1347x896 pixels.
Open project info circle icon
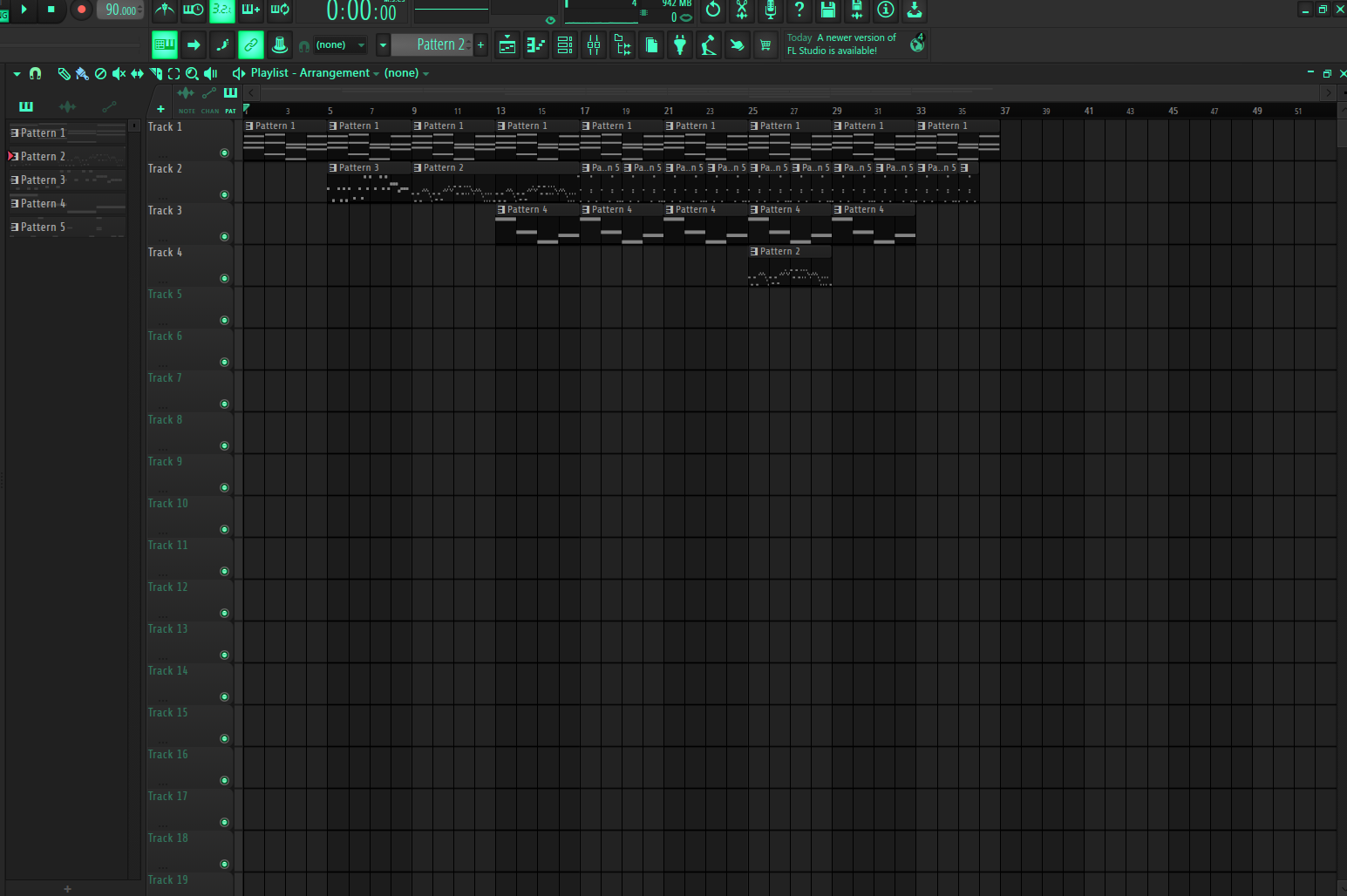point(886,10)
